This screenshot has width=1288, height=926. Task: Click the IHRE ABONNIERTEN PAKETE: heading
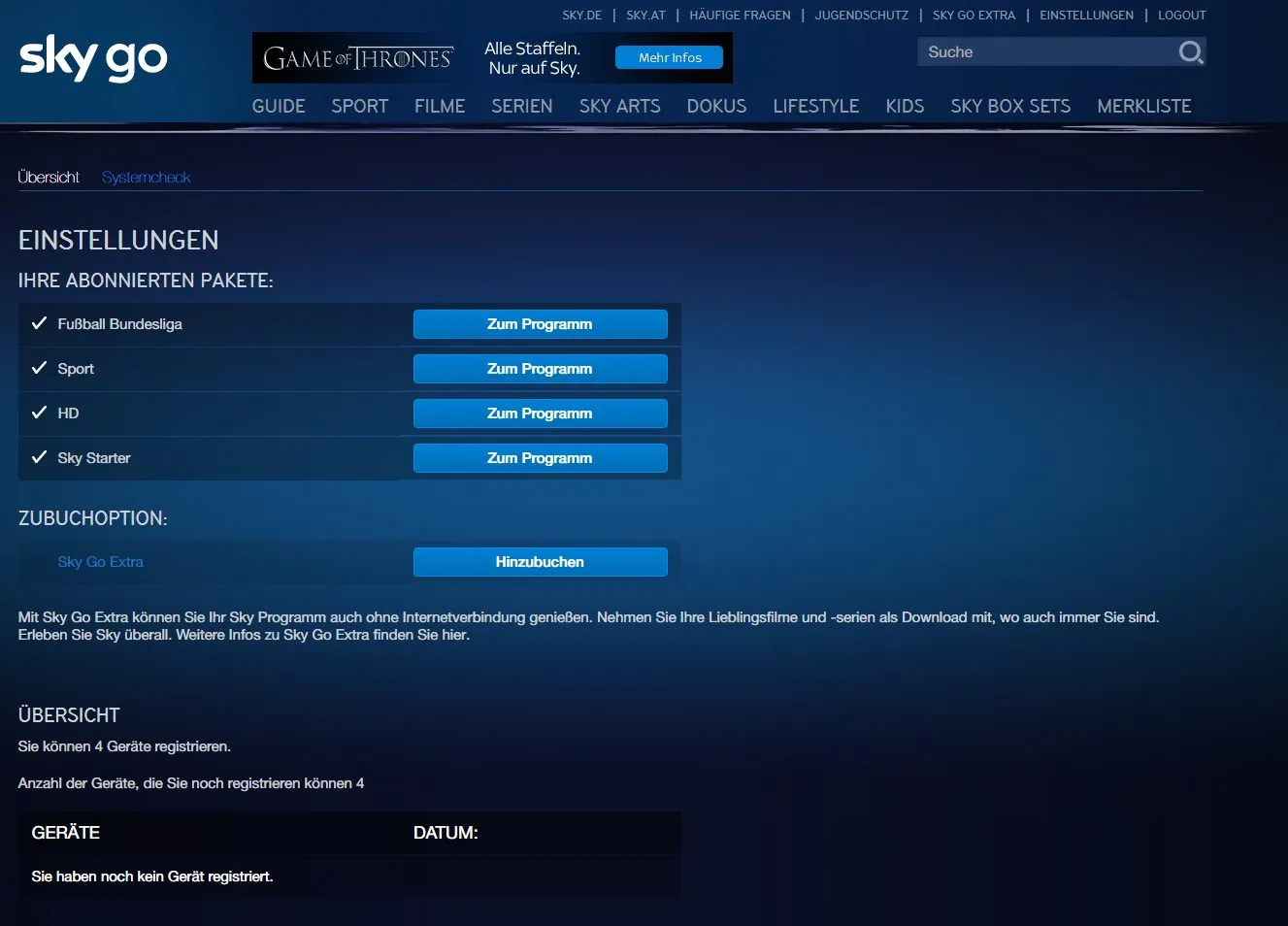point(146,281)
